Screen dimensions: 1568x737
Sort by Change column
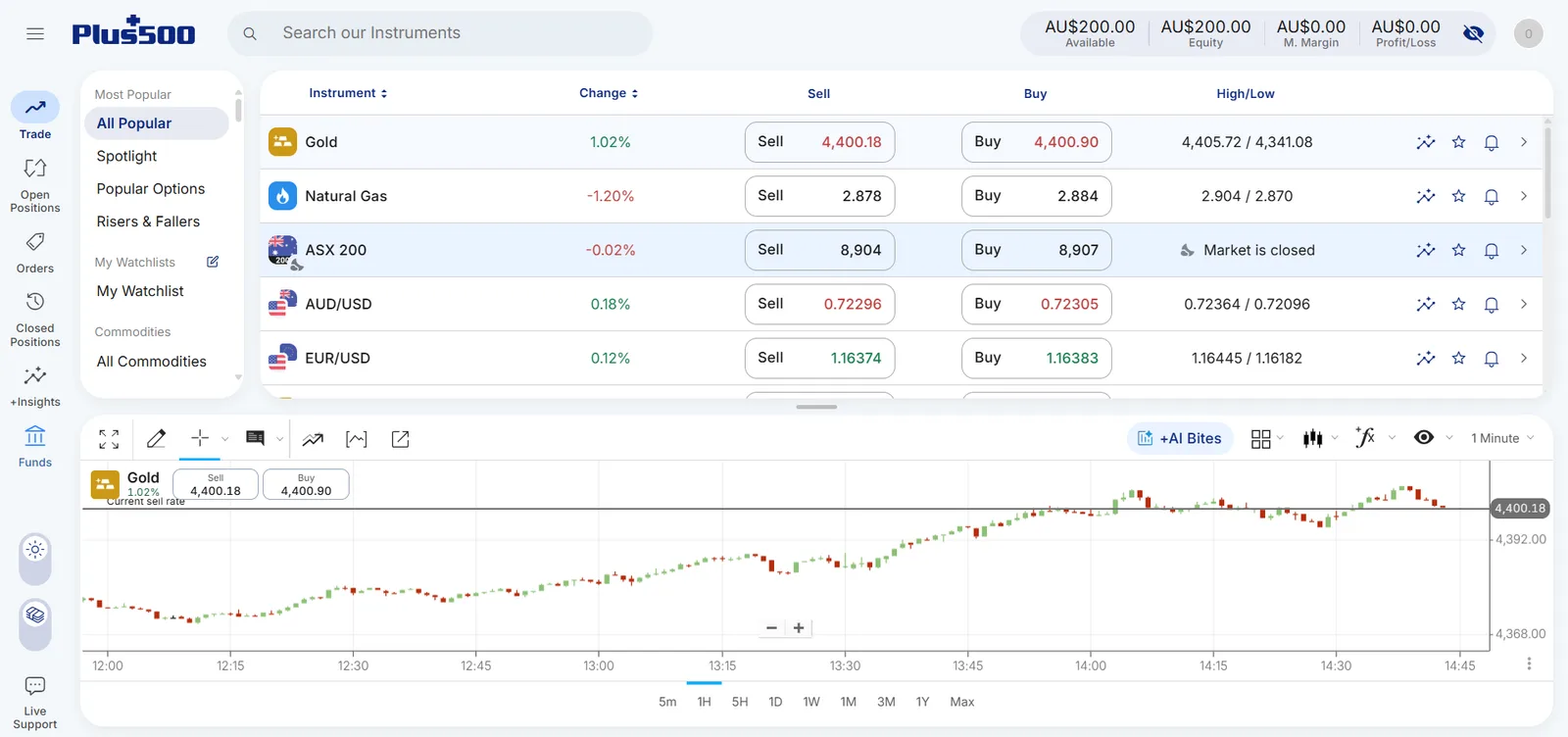(x=609, y=93)
